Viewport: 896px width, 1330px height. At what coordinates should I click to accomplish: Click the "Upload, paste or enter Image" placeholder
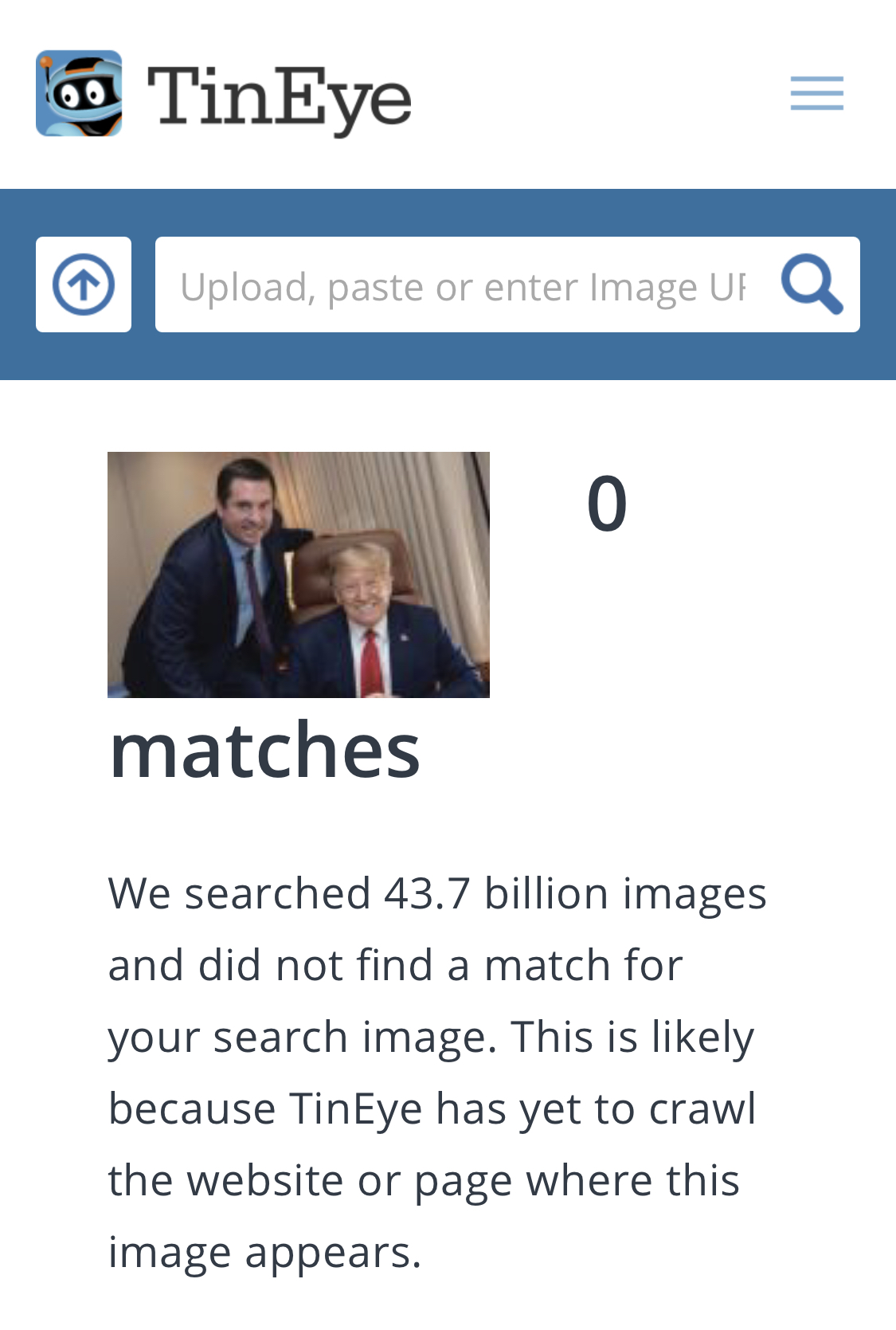click(x=463, y=286)
